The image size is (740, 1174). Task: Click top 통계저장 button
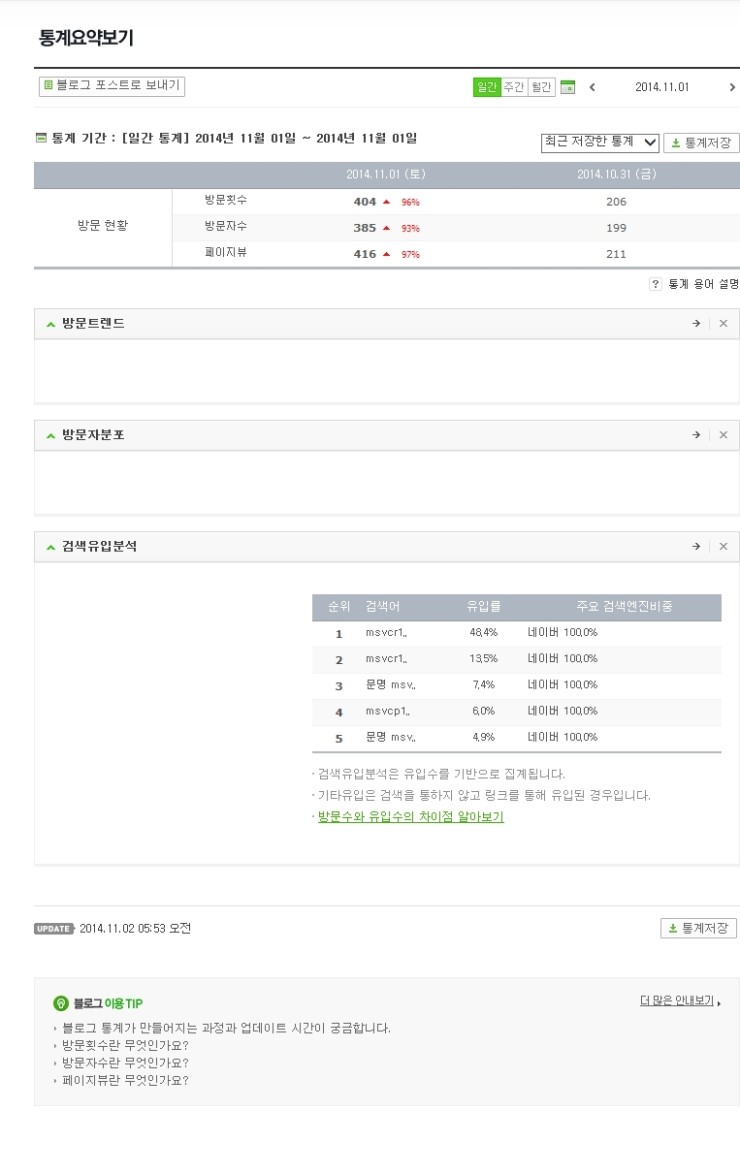[x=701, y=143]
